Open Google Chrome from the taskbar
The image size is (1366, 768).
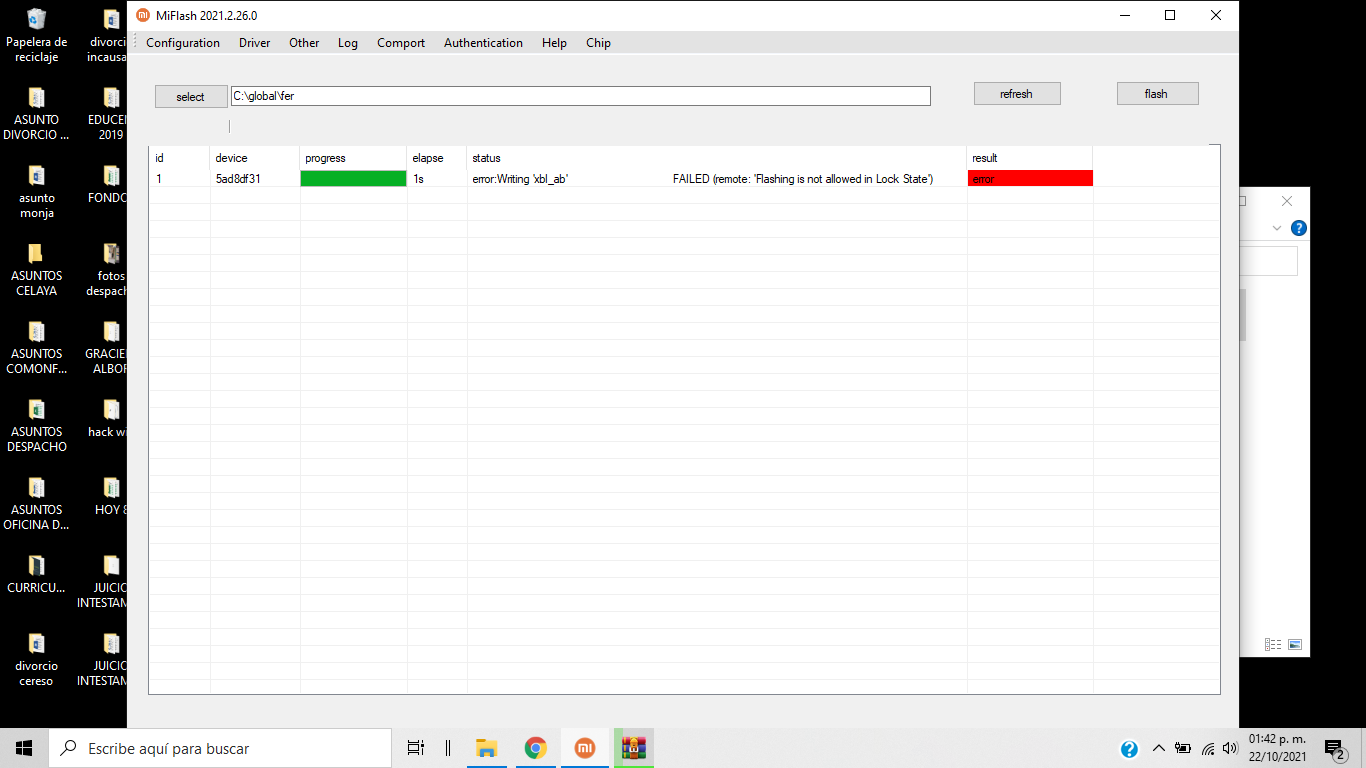pyautogui.click(x=536, y=748)
